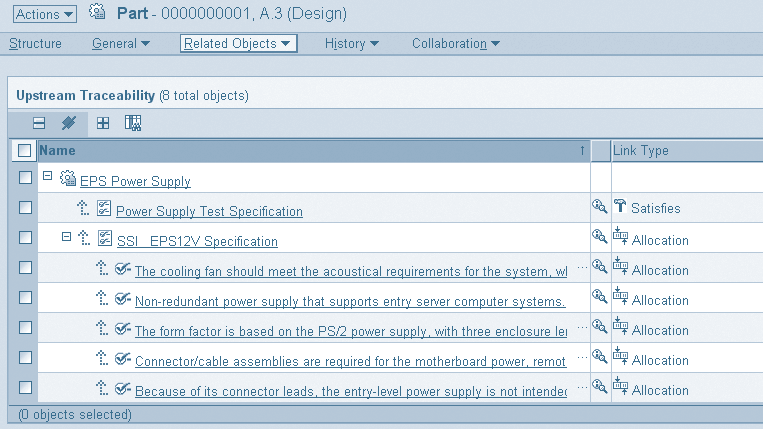Click the gear part icon beside EPS Power Supply
763x429 pixels.
[x=68, y=180]
